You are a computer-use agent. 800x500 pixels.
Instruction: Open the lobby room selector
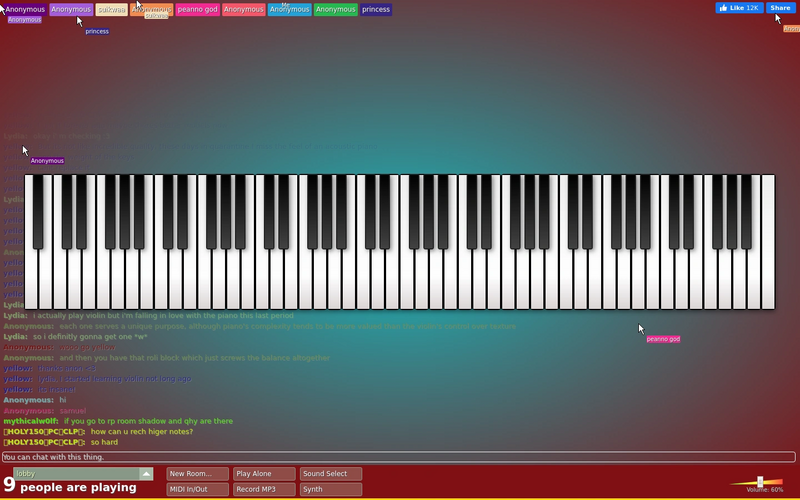pos(83,473)
